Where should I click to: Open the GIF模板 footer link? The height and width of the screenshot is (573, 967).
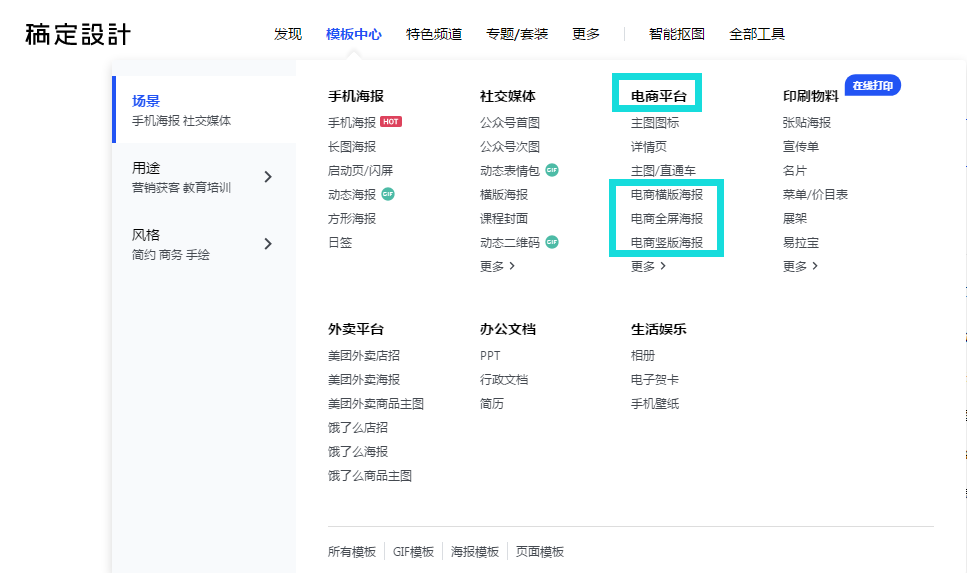tap(413, 552)
